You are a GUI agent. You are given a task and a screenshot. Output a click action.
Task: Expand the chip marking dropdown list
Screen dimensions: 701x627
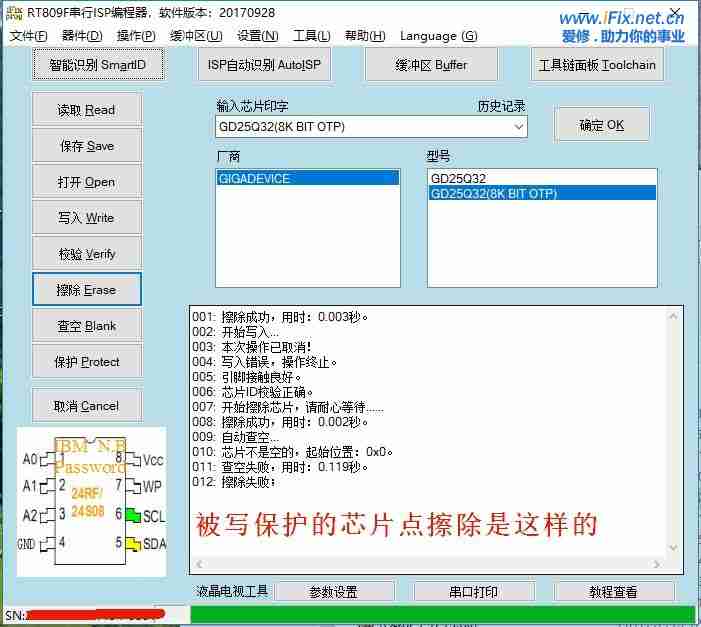[518, 127]
